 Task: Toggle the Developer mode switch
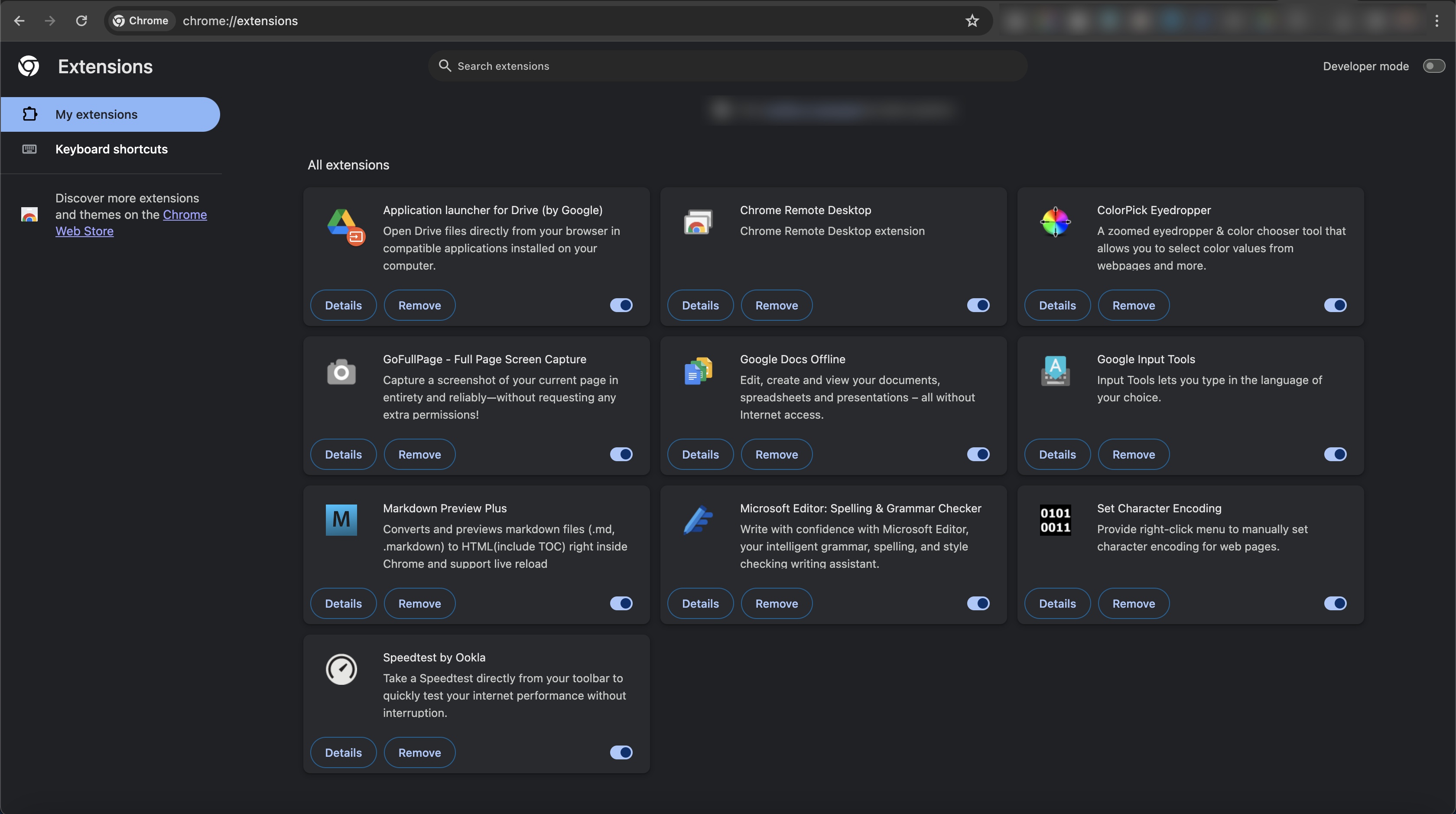(1432, 65)
